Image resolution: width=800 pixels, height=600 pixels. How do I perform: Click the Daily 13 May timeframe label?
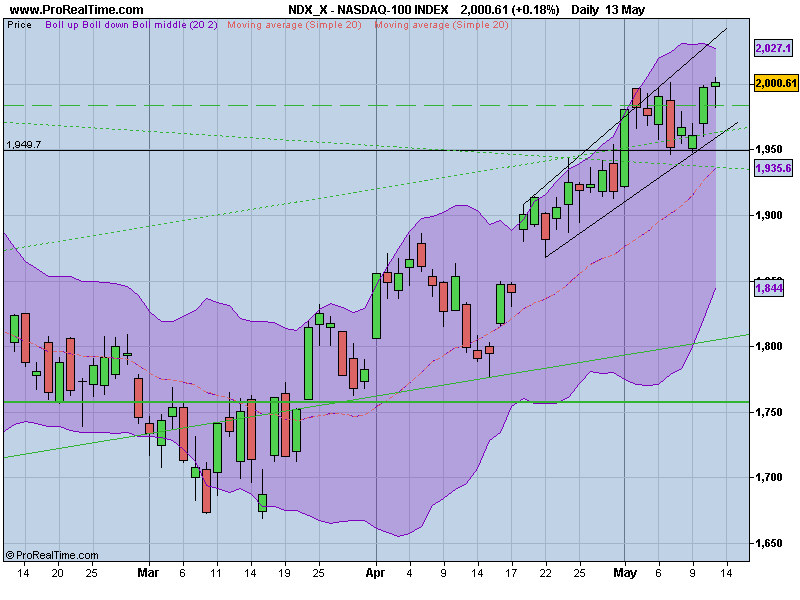coord(608,10)
